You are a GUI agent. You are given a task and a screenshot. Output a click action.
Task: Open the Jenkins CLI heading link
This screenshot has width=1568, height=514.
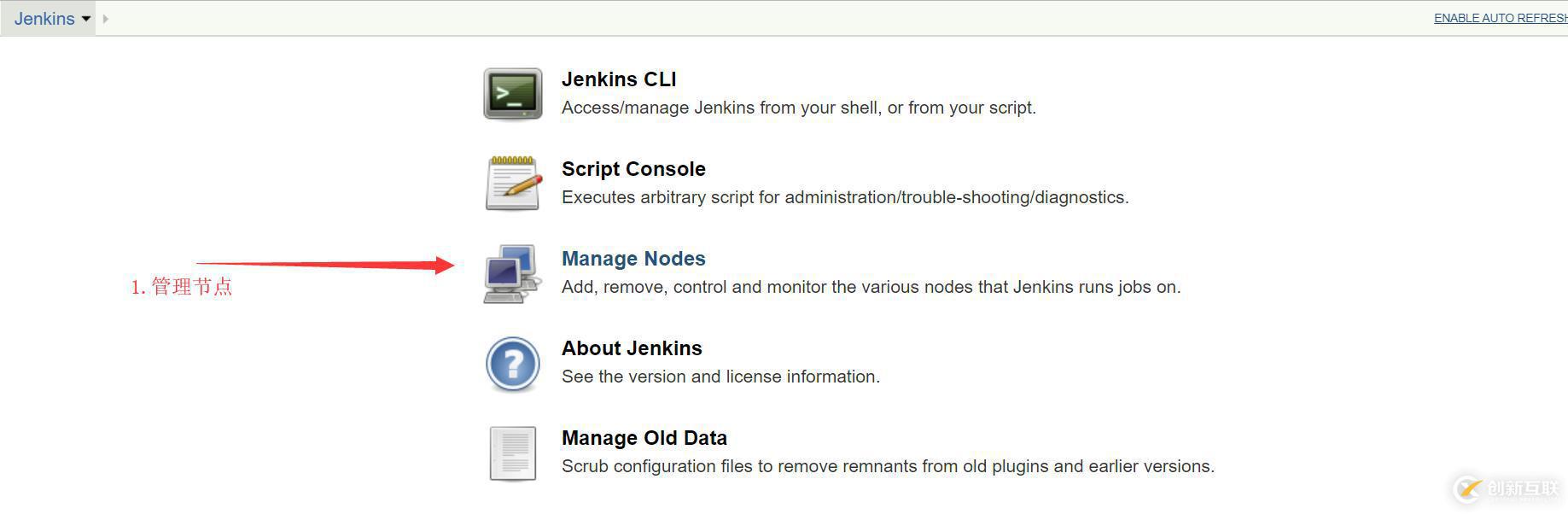[x=619, y=79]
